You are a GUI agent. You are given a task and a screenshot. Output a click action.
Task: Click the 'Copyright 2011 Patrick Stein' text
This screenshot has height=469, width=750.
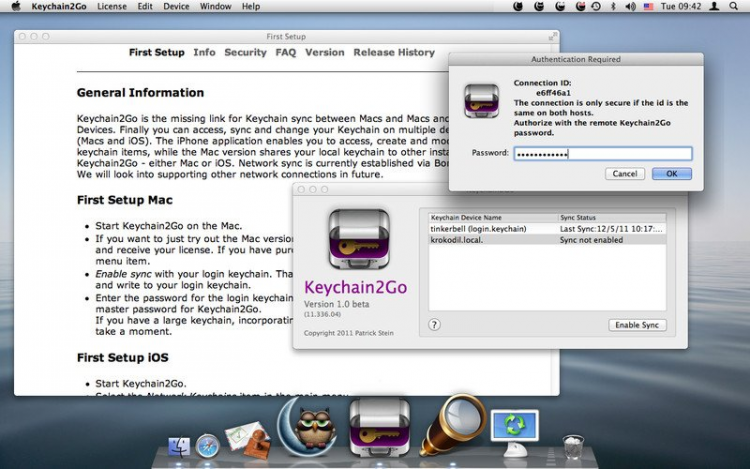click(x=349, y=333)
